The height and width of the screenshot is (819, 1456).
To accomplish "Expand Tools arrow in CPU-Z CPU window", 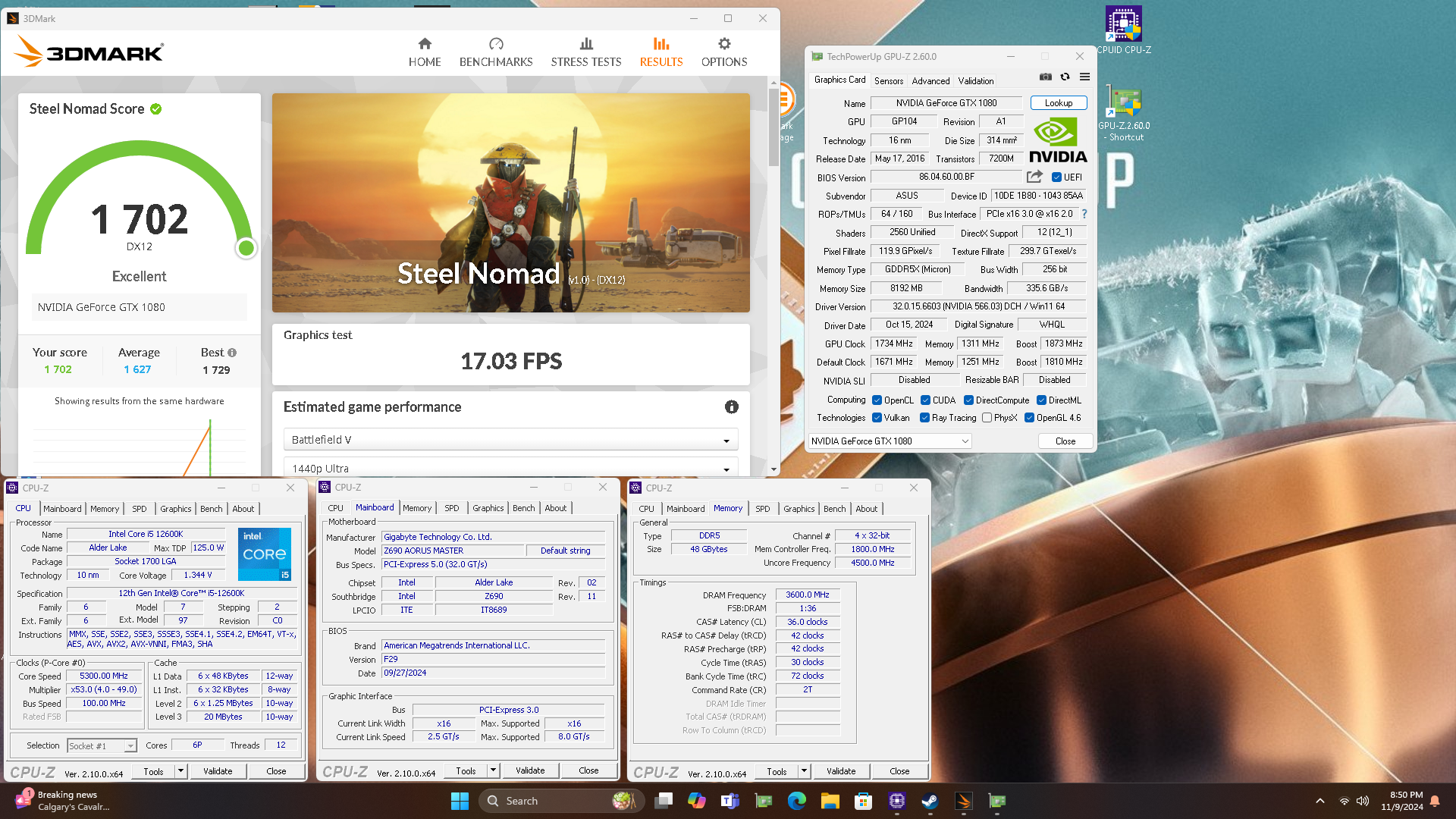I will pyautogui.click(x=180, y=771).
